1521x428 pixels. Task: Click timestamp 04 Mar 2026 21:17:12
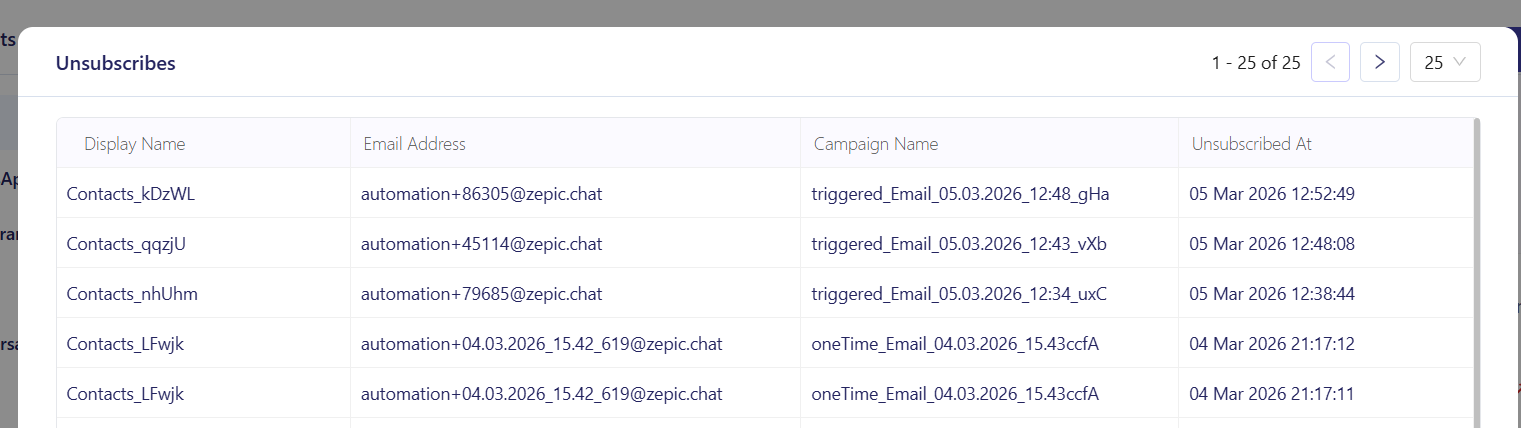click(x=1272, y=344)
